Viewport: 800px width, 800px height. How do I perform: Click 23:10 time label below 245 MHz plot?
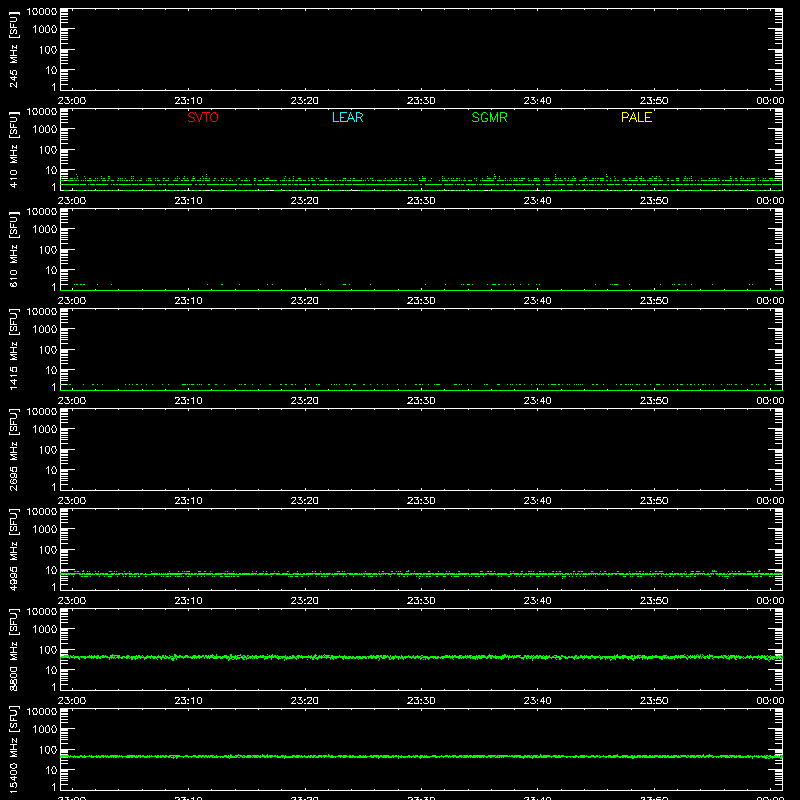tap(188, 101)
